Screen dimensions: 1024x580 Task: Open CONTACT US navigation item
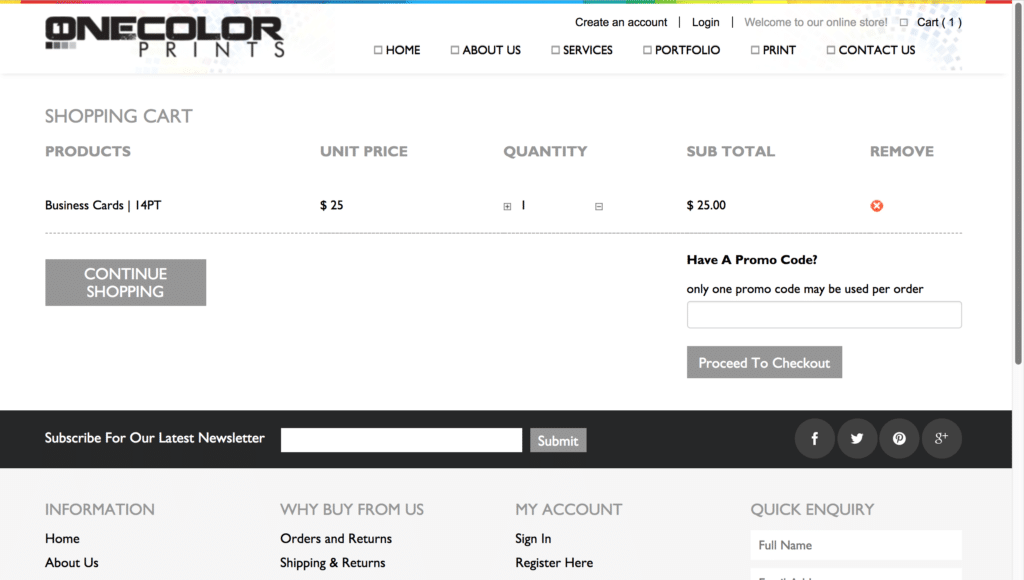click(x=871, y=50)
